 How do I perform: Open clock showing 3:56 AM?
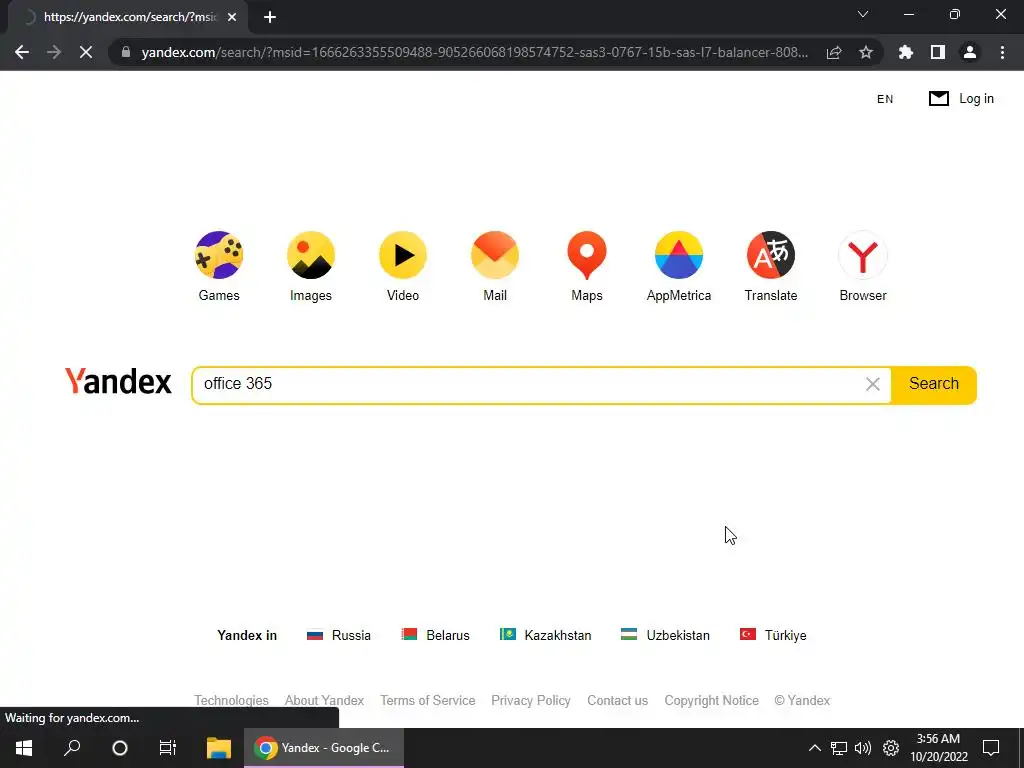(x=938, y=748)
